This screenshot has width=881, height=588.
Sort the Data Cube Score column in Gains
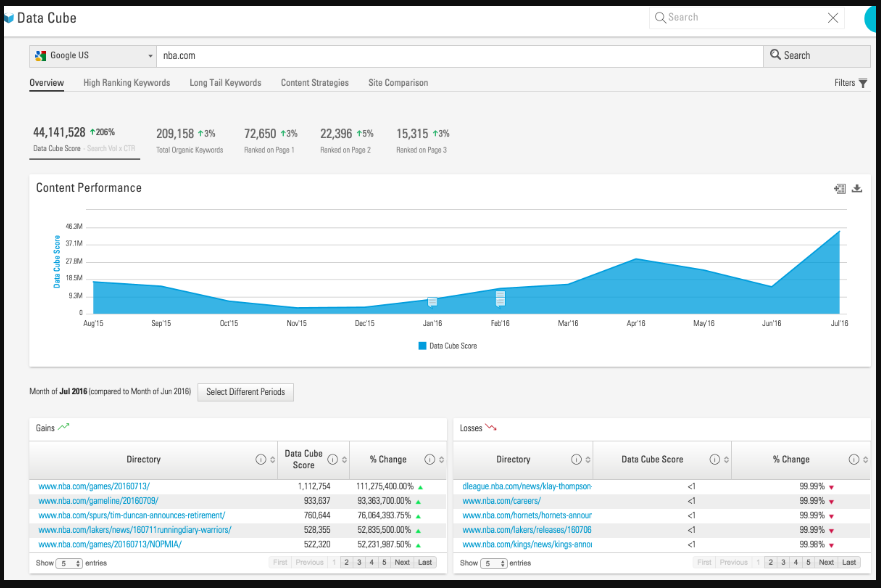pyautogui.click(x=345, y=459)
